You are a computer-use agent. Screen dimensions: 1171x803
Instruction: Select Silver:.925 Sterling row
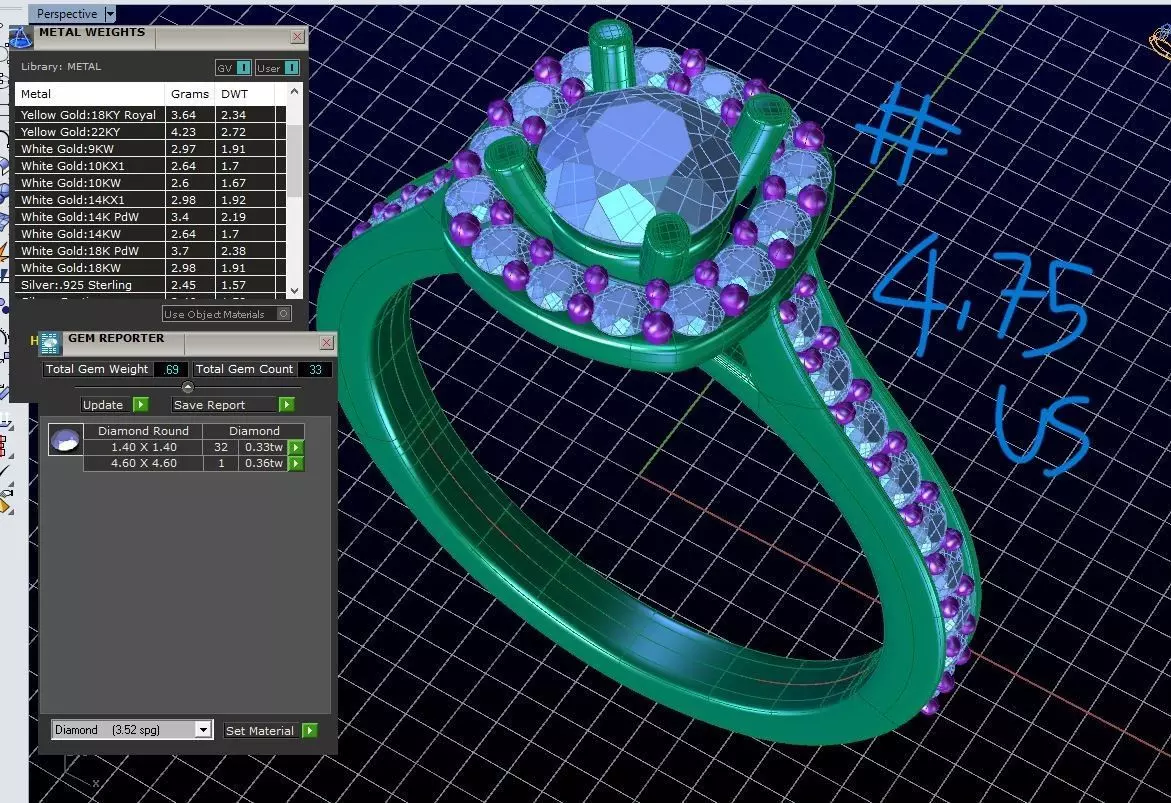151,285
